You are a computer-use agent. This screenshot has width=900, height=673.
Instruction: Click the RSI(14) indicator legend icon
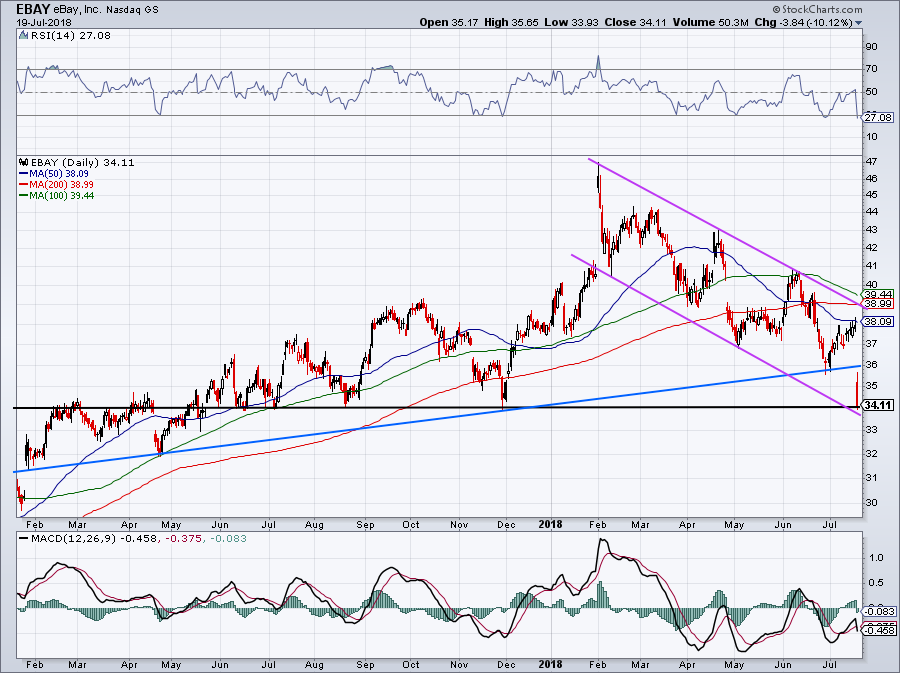tap(23, 36)
